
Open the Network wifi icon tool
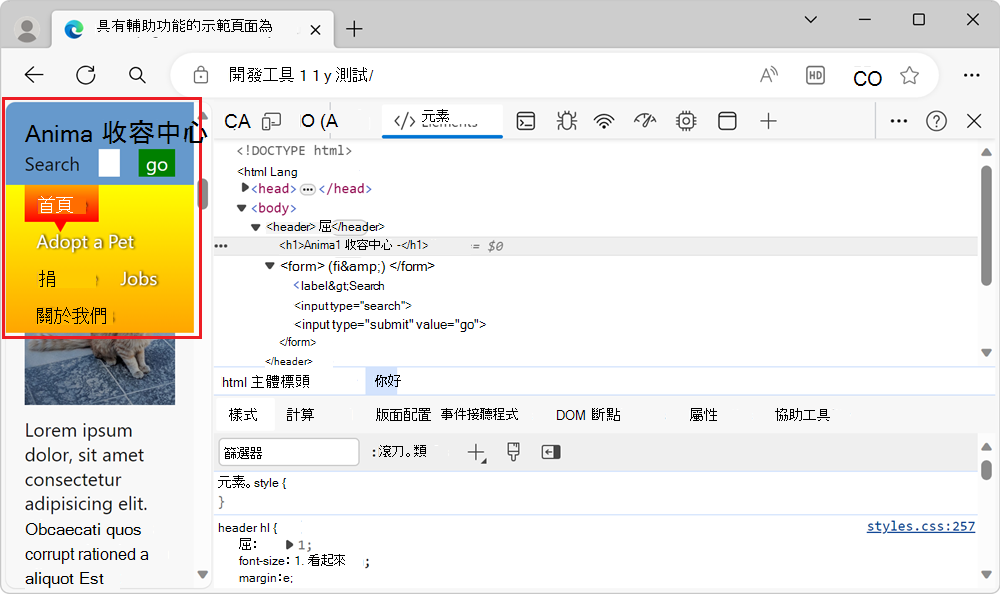[604, 121]
